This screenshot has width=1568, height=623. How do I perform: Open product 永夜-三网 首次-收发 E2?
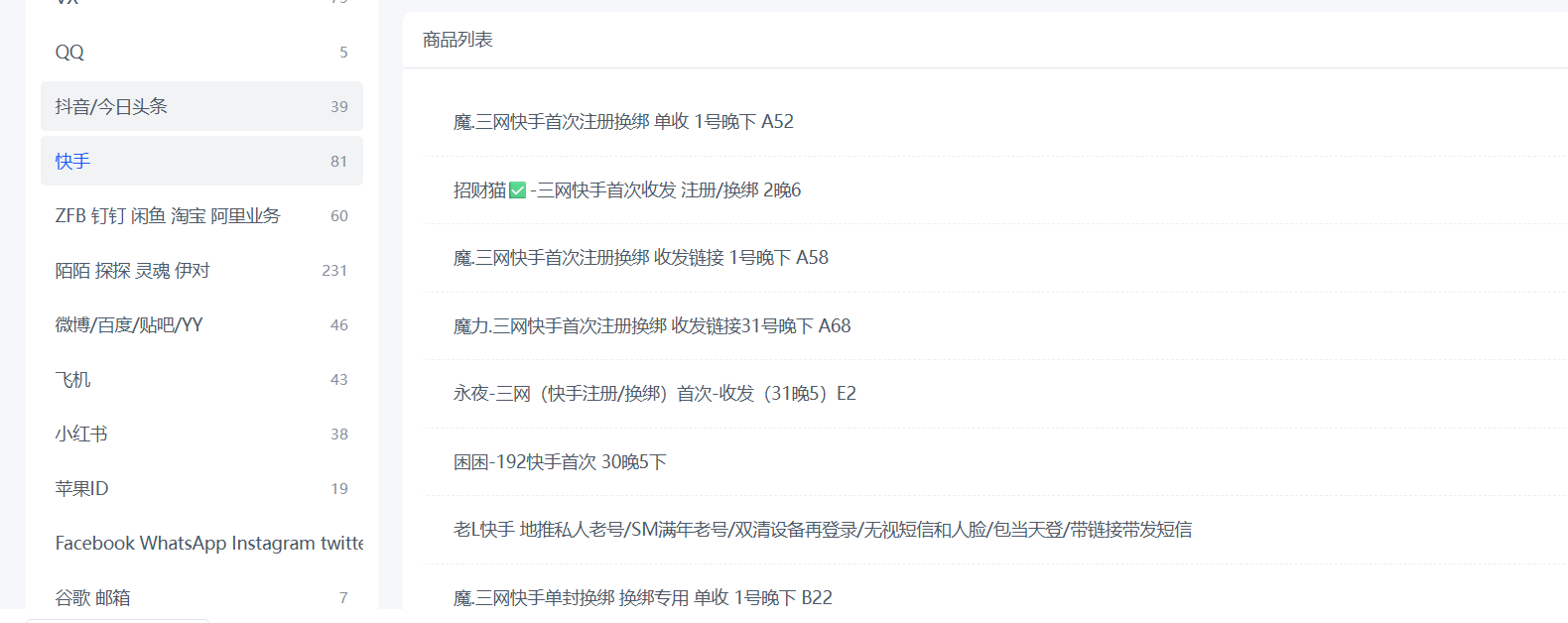coord(655,394)
